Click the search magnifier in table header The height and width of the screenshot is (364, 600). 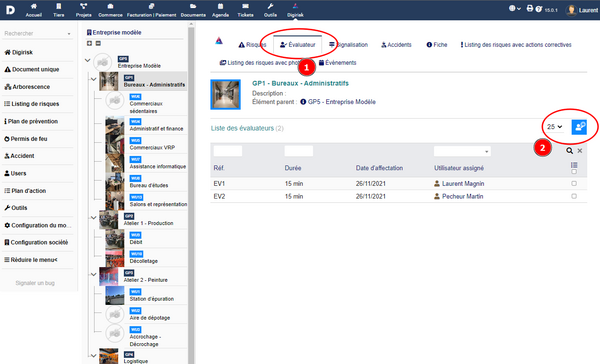coord(569,151)
